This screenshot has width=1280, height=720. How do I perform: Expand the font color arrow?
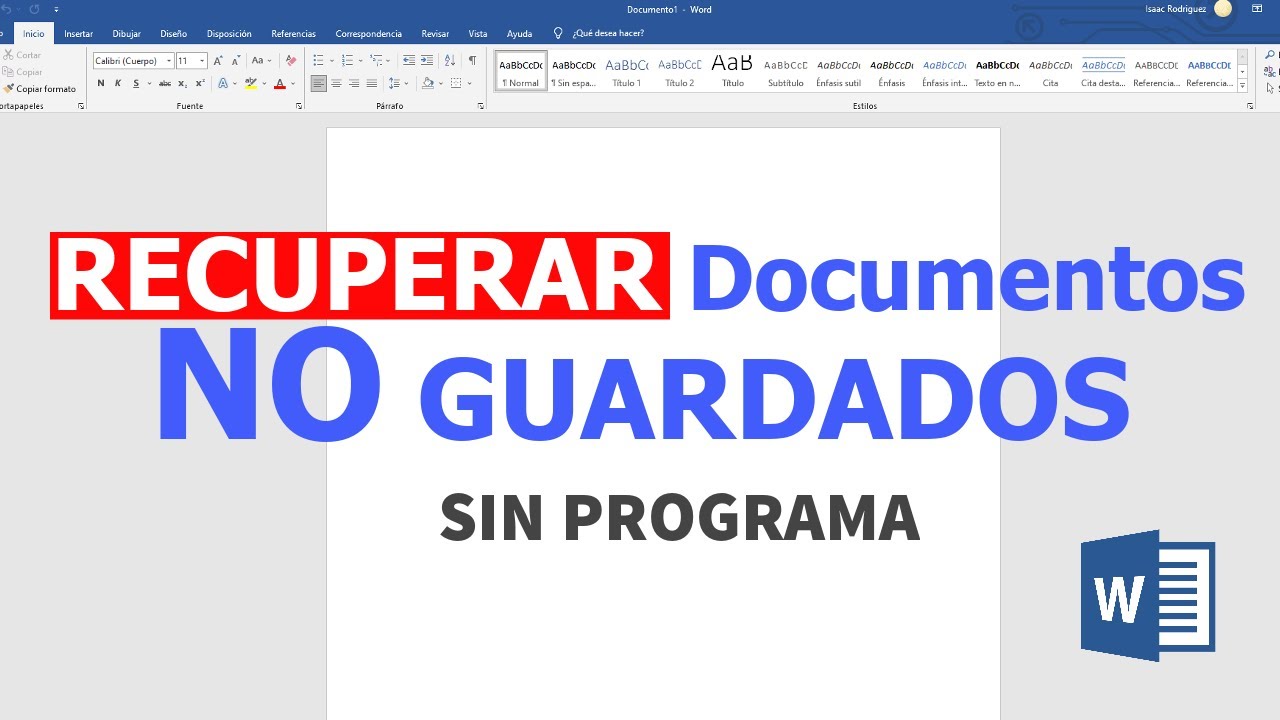[293, 84]
